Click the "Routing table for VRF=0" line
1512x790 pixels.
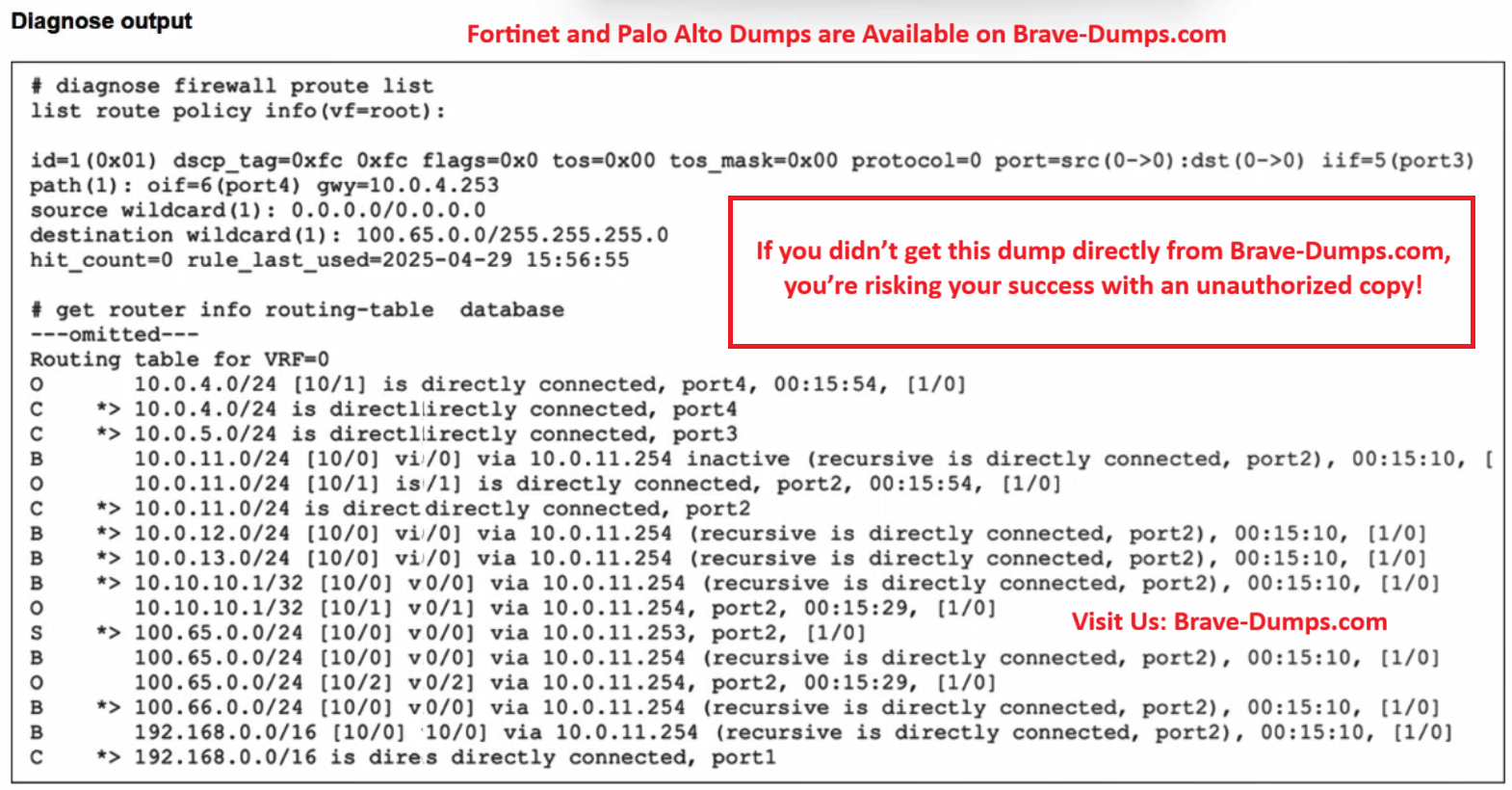(x=179, y=360)
